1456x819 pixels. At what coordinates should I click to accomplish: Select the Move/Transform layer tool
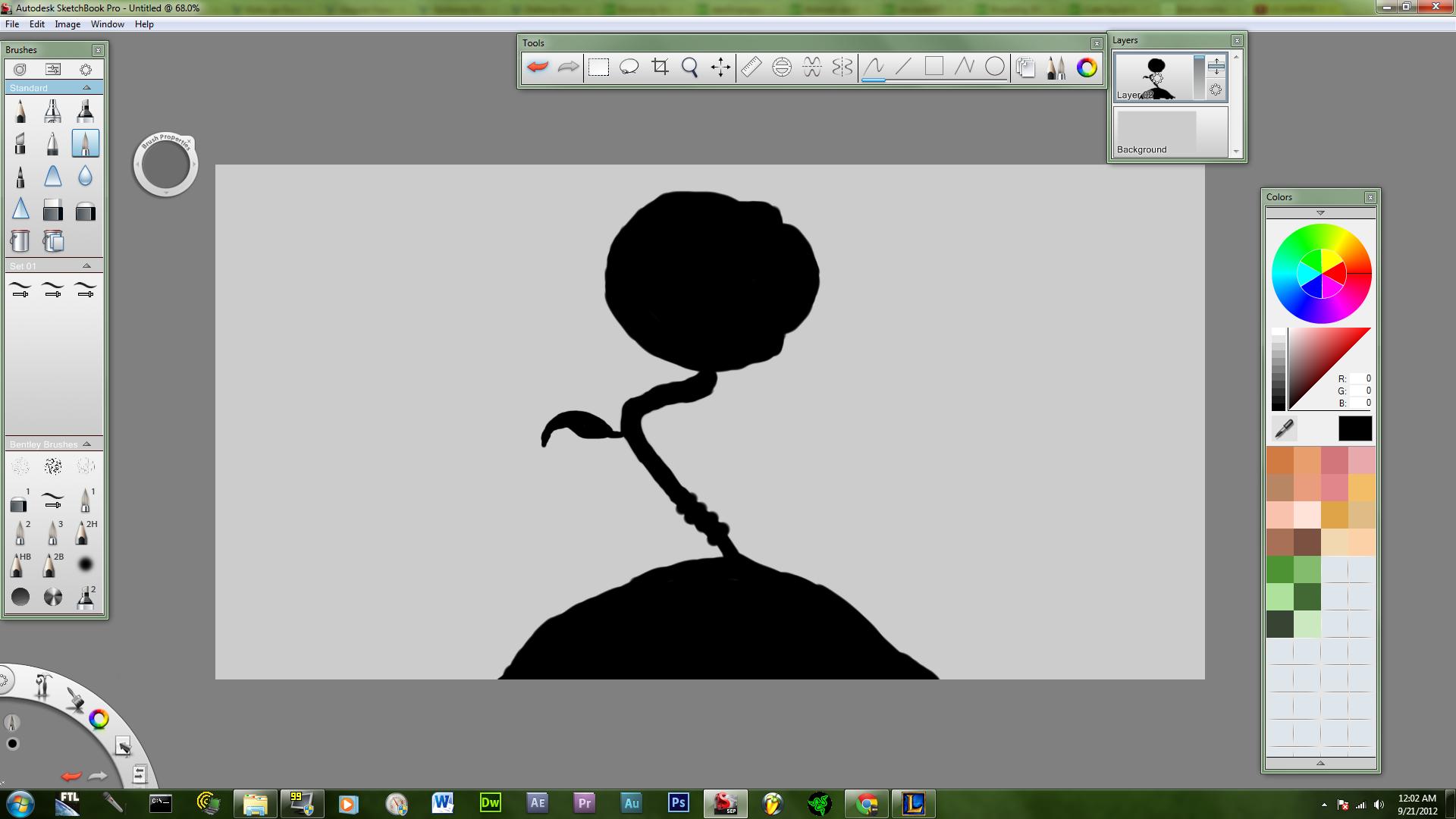720,67
